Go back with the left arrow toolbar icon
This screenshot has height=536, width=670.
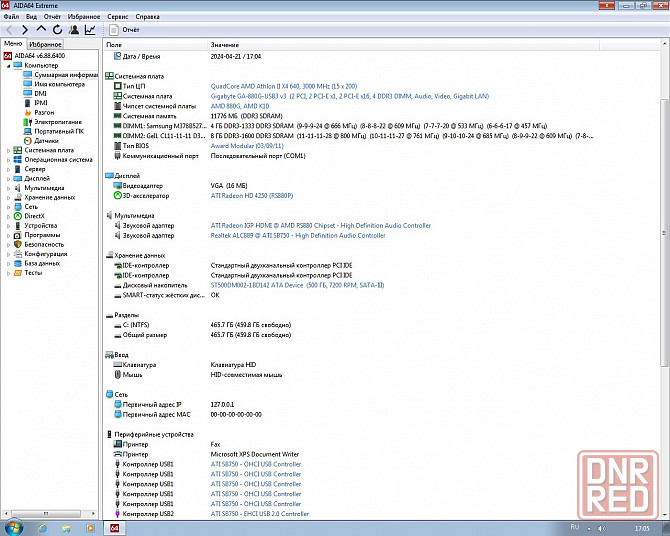click(9, 29)
